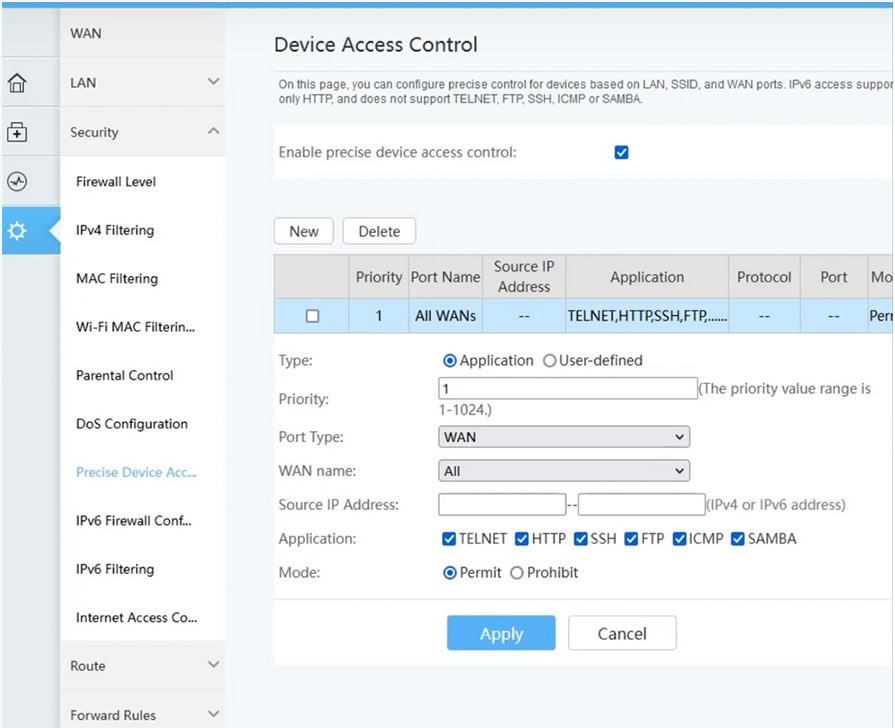895x728 pixels.
Task: Tick the checkbox for the All WANs rule
Action: tap(312, 316)
